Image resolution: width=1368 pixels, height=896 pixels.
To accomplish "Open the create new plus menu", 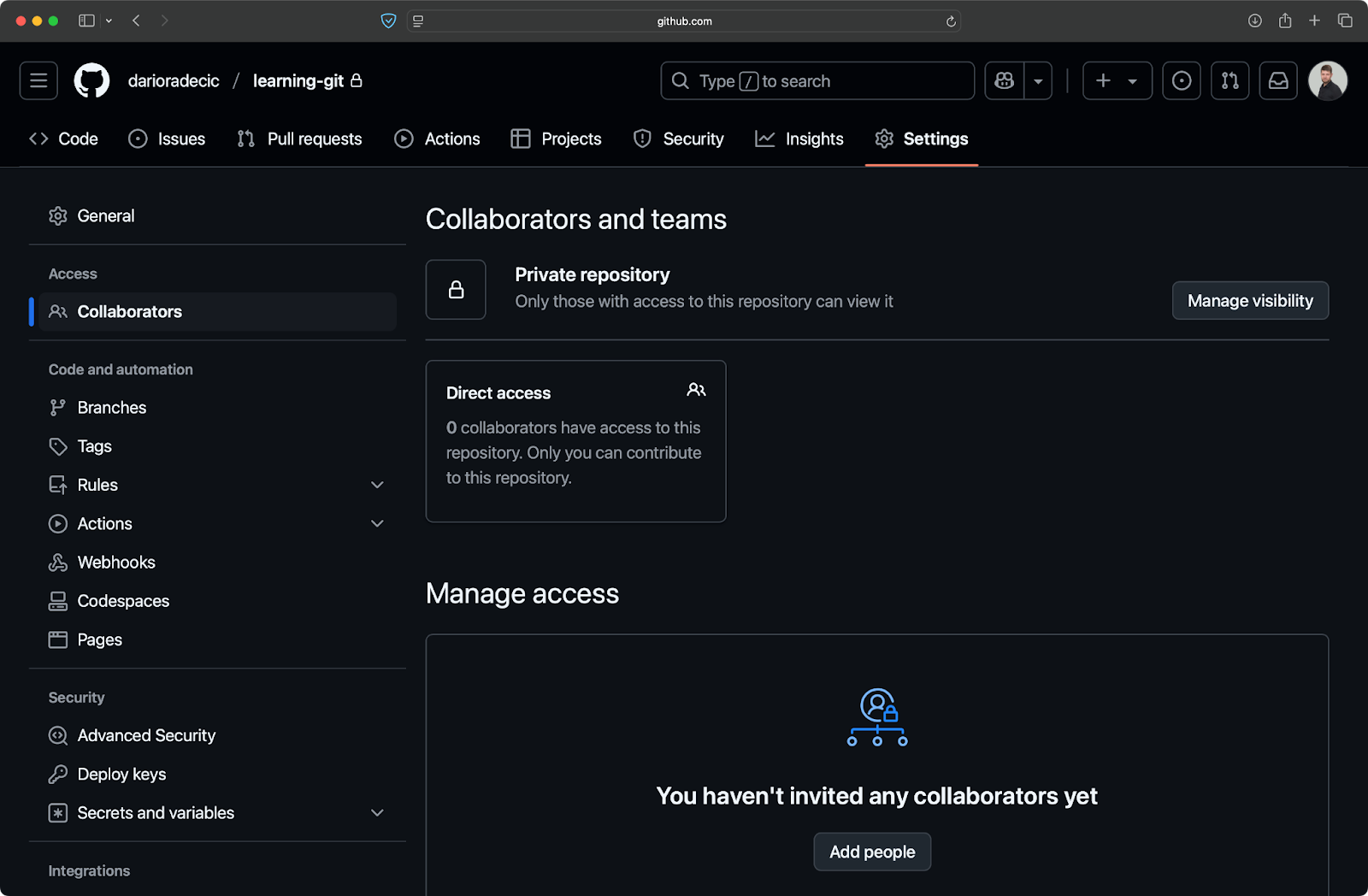I will coord(1117,80).
